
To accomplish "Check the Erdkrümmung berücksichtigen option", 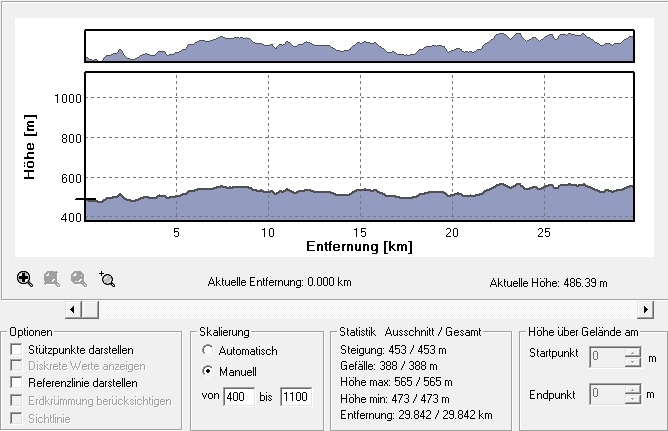I will click(x=16, y=400).
